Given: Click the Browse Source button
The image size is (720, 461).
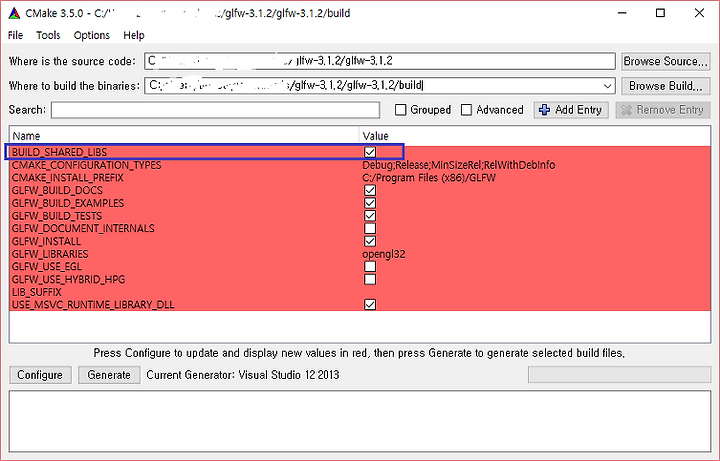Looking at the screenshot, I should point(665,62).
